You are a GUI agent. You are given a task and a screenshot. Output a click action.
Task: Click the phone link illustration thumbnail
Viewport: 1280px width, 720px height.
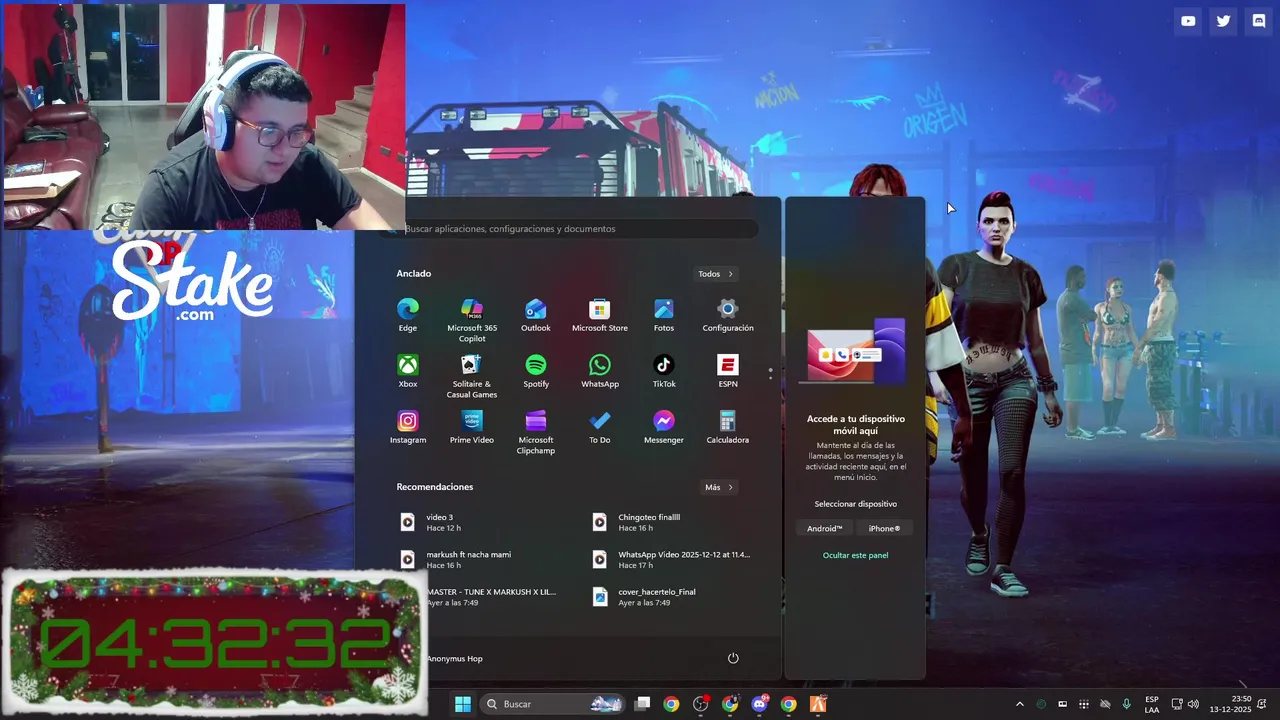pos(856,352)
